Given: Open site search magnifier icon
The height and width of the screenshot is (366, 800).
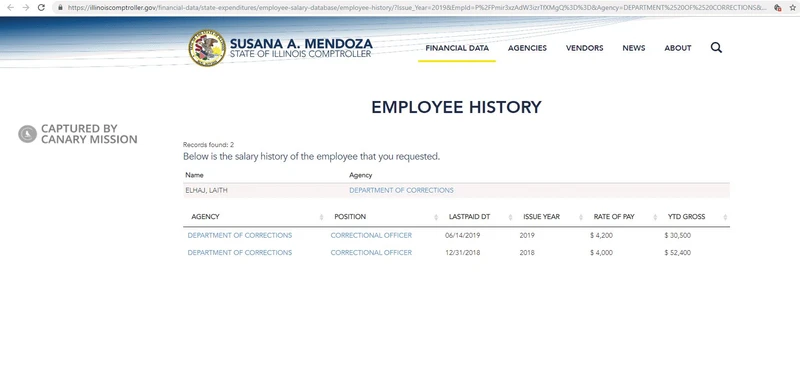Looking at the screenshot, I should coord(716,47).
